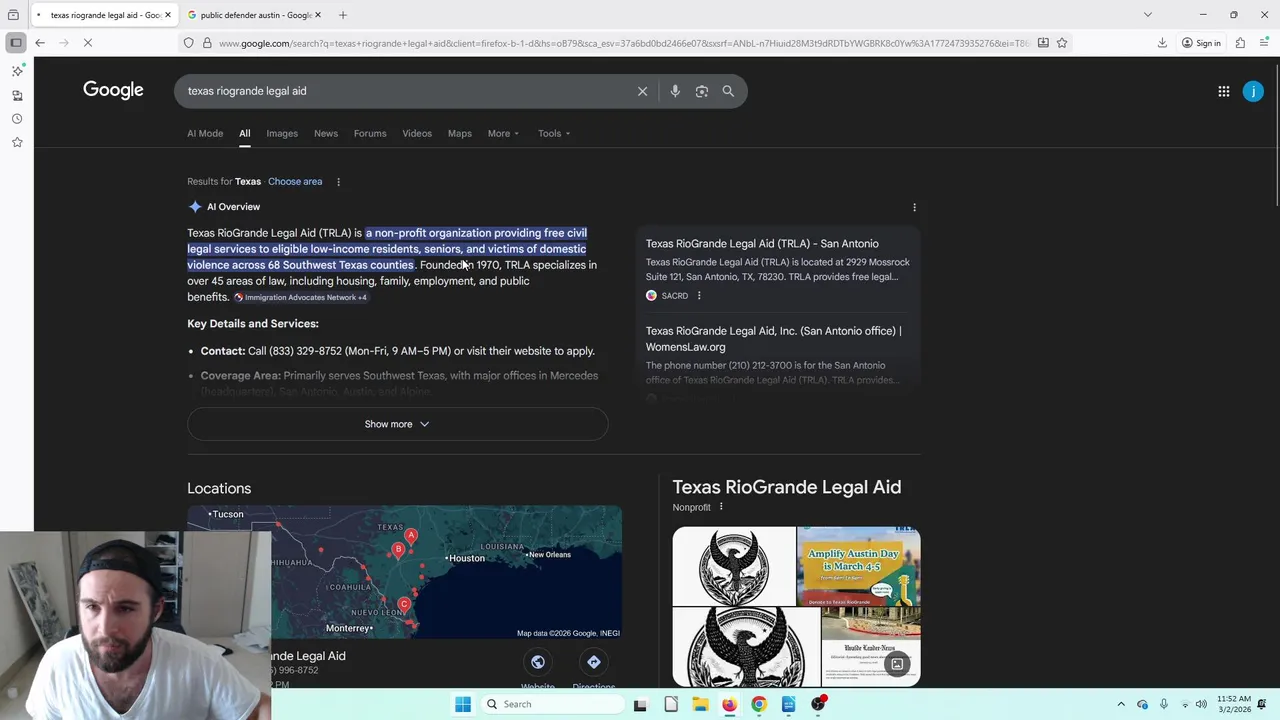Switch to public defender austin browser tab
The width and height of the screenshot is (1280, 720).
pyautogui.click(x=255, y=15)
